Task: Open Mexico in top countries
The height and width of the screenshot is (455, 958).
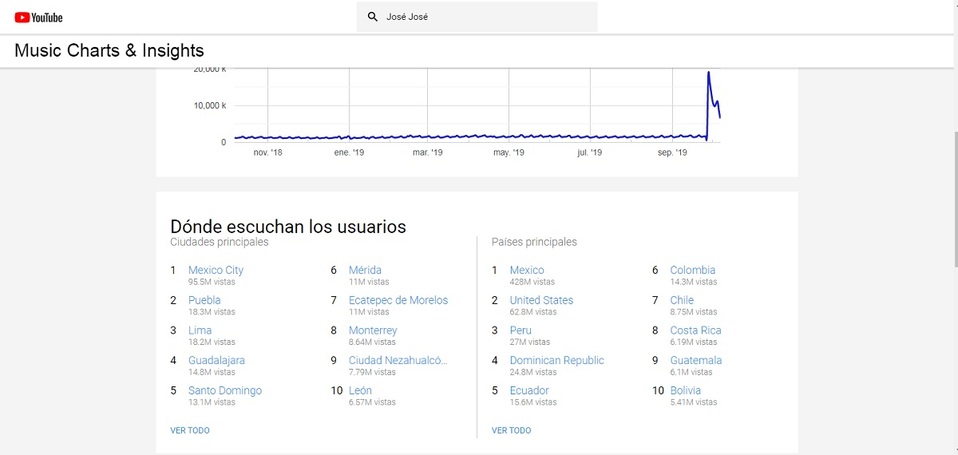Action: pos(526,270)
